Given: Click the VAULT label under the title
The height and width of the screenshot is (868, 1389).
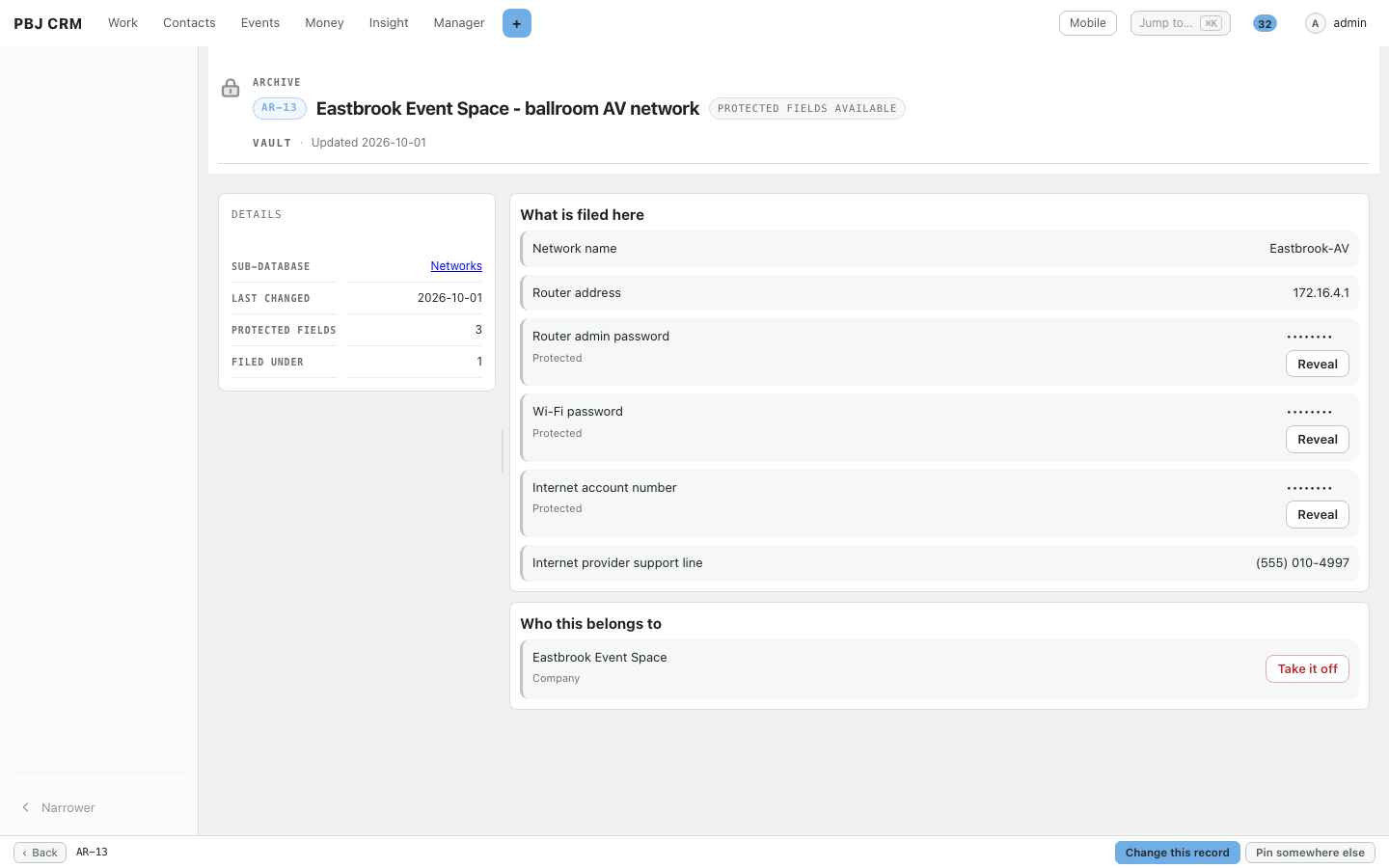Looking at the screenshot, I should 272,143.
